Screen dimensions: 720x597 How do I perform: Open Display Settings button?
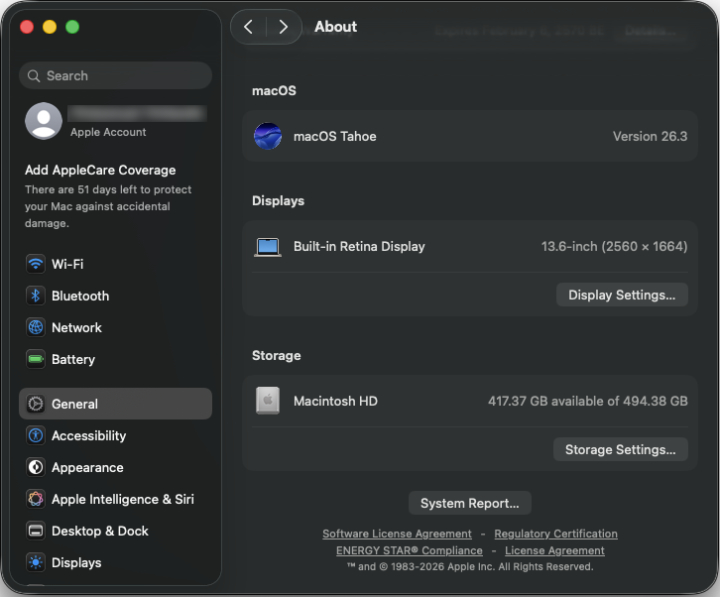621,295
